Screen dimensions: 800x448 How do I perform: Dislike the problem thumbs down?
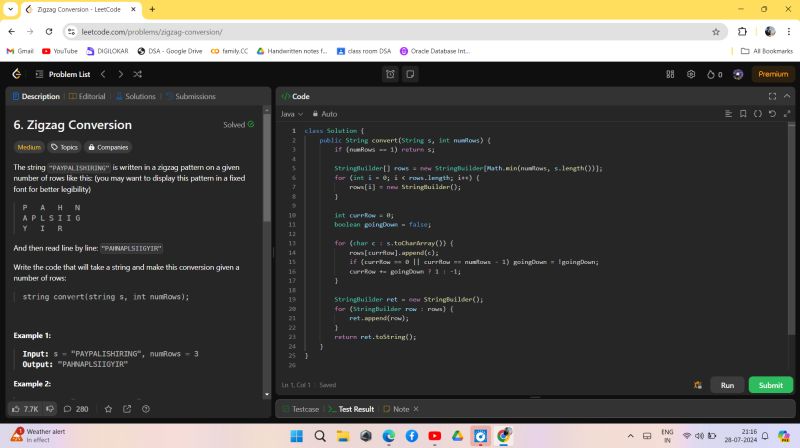[x=49, y=409]
